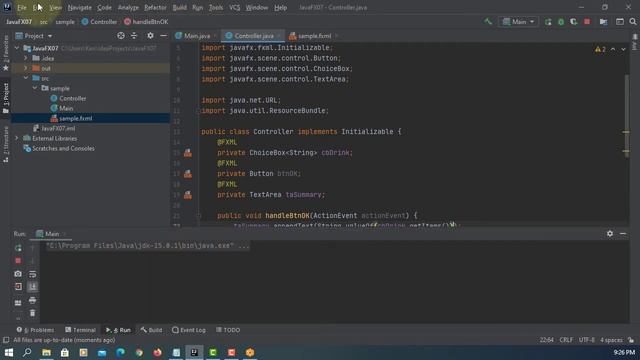Toggle scroll to end in Run console

tap(33, 287)
